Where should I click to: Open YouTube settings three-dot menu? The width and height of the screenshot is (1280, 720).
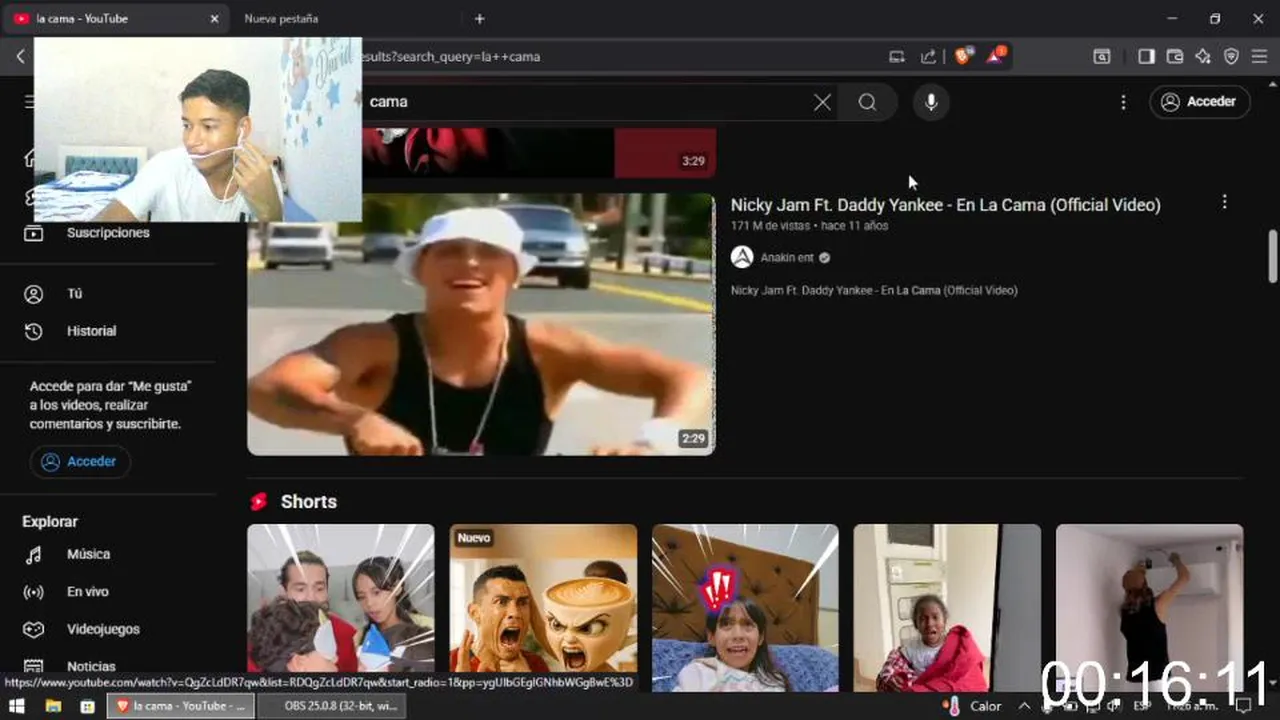pos(1123,102)
